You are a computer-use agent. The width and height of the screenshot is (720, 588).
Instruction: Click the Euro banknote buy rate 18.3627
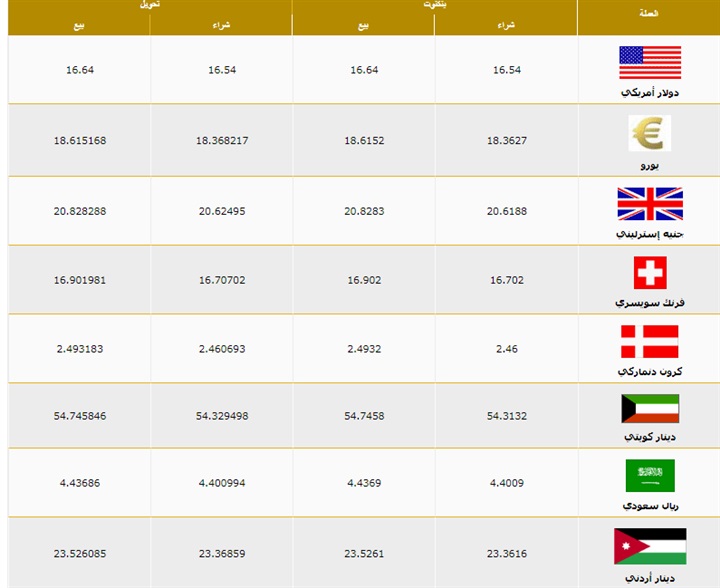(x=506, y=141)
